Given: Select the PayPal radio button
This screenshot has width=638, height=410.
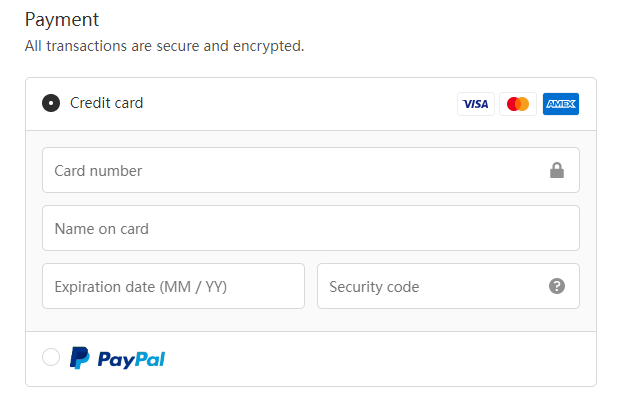Looking at the screenshot, I should tap(51, 357).
